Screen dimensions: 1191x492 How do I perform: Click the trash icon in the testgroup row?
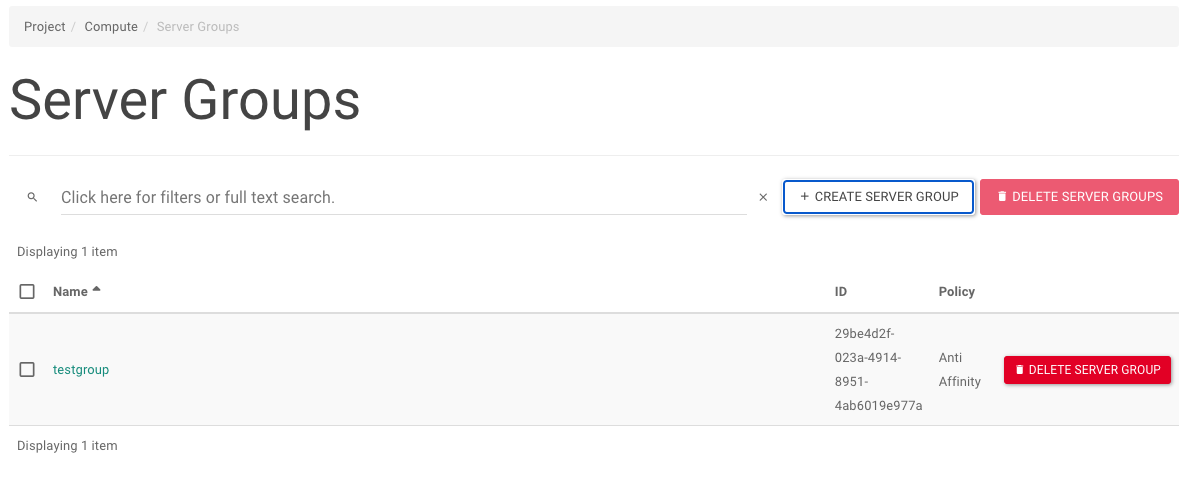[1019, 370]
